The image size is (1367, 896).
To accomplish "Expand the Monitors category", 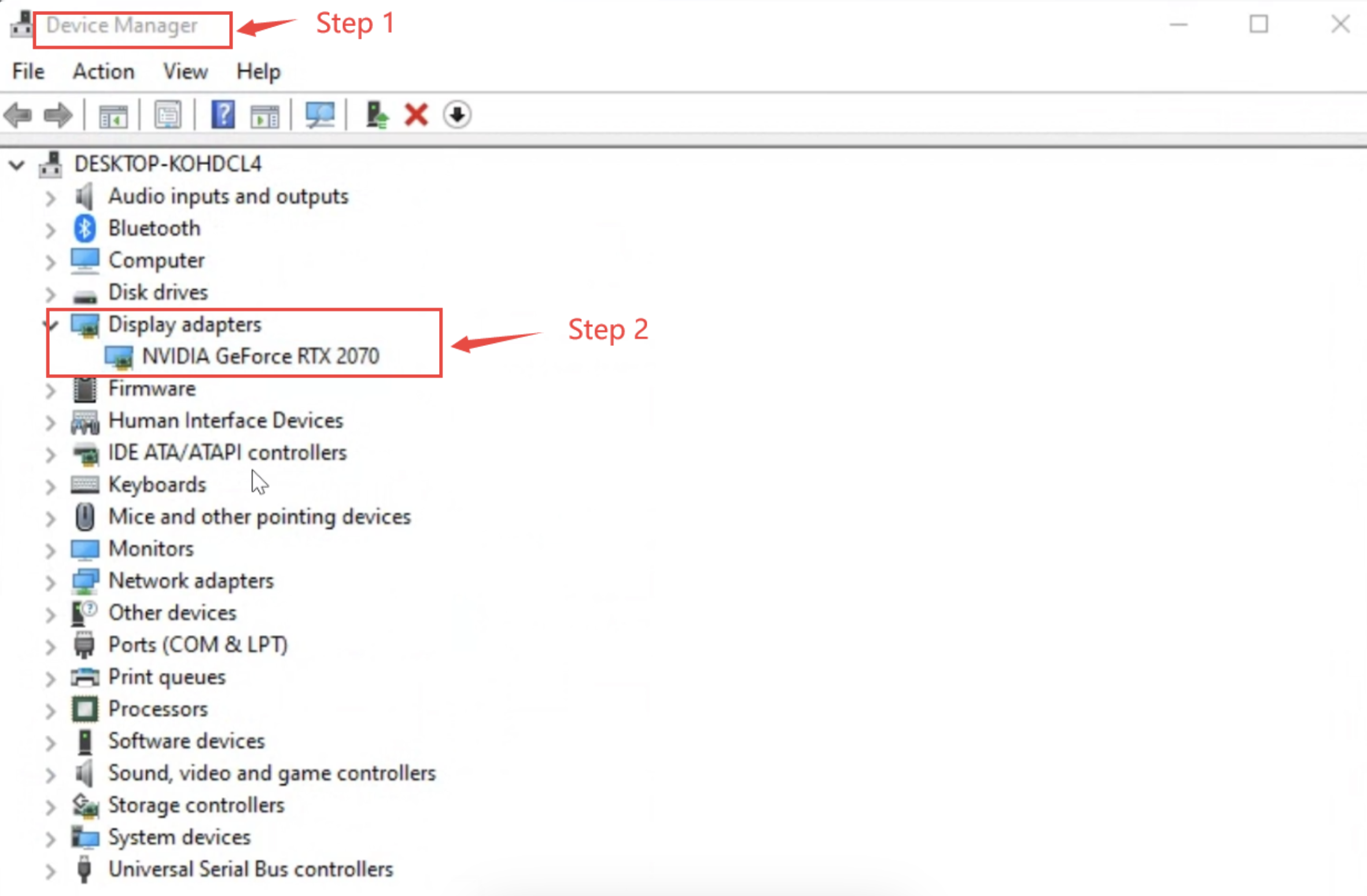I will pyautogui.click(x=51, y=551).
